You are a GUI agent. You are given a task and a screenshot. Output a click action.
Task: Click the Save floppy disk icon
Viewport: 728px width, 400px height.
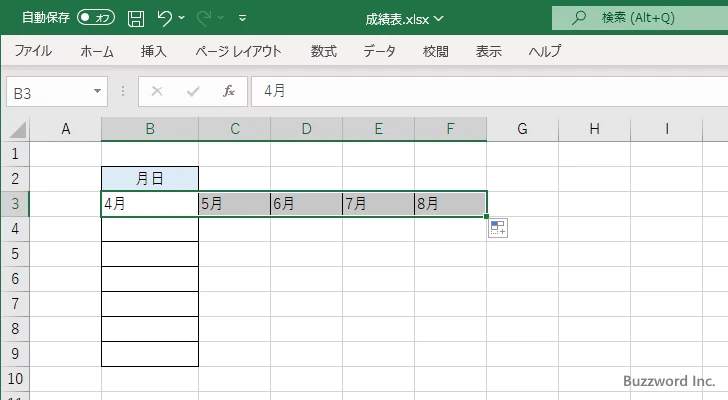pyautogui.click(x=136, y=19)
